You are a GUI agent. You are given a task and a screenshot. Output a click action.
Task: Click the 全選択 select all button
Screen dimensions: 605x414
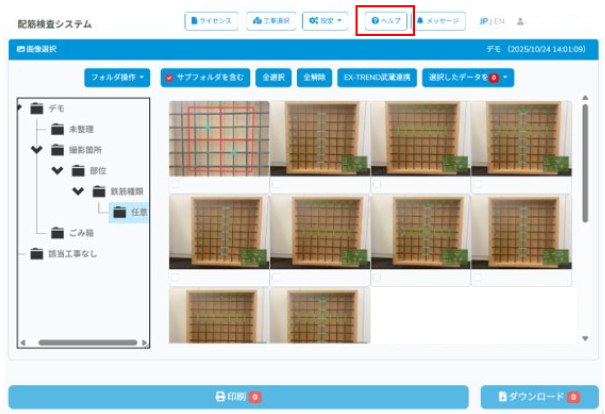click(272, 77)
